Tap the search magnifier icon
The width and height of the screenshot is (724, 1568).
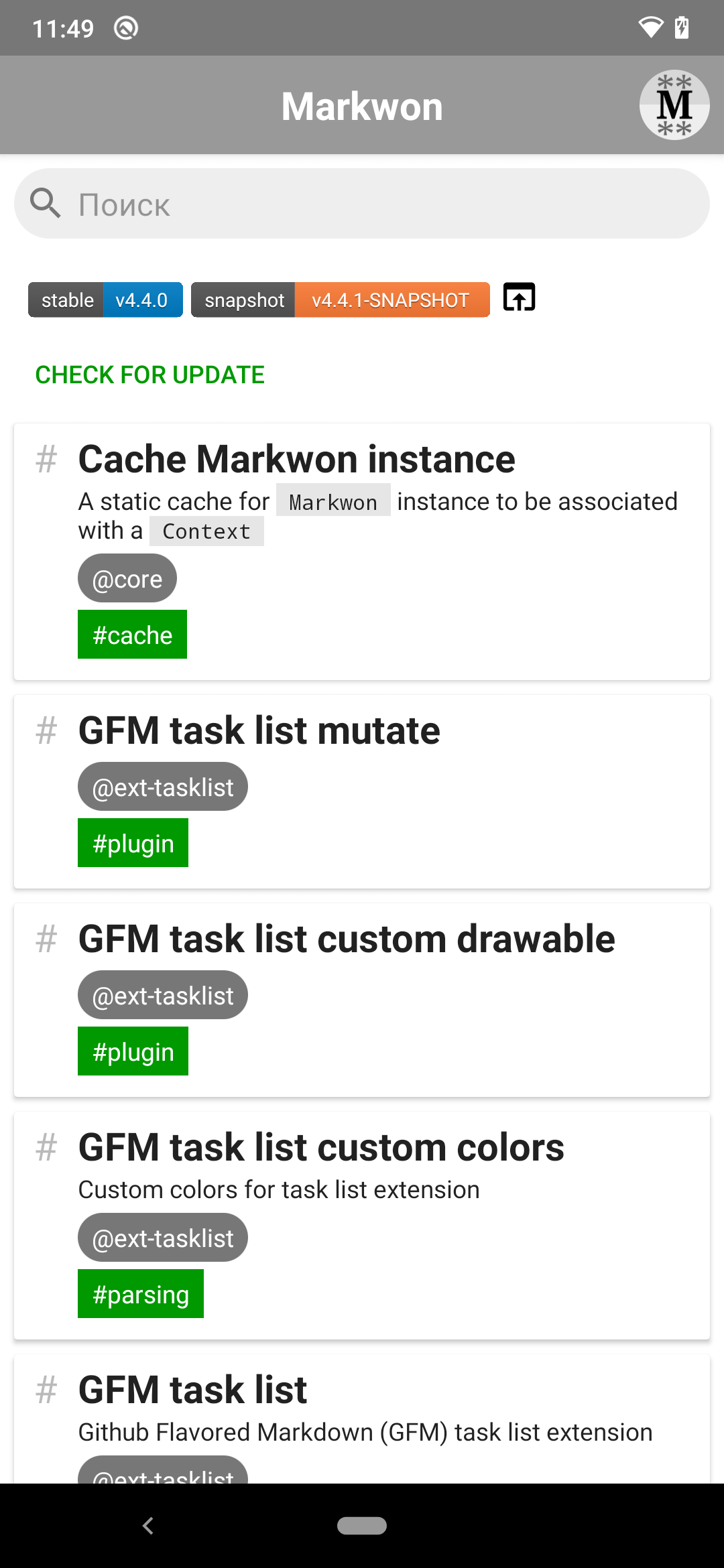click(46, 203)
